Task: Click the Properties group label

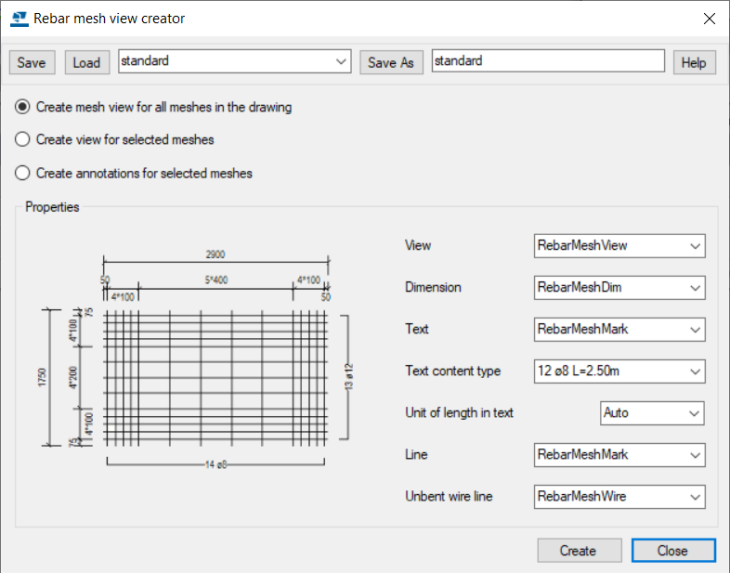Action: click(x=52, y=207)
